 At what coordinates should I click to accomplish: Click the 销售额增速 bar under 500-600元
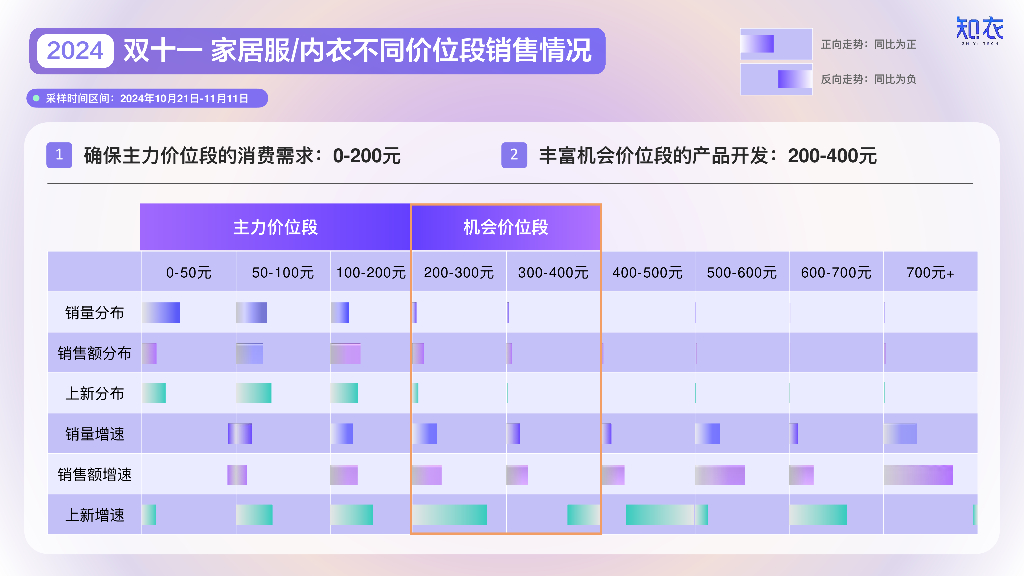click(x=720, y=475)
